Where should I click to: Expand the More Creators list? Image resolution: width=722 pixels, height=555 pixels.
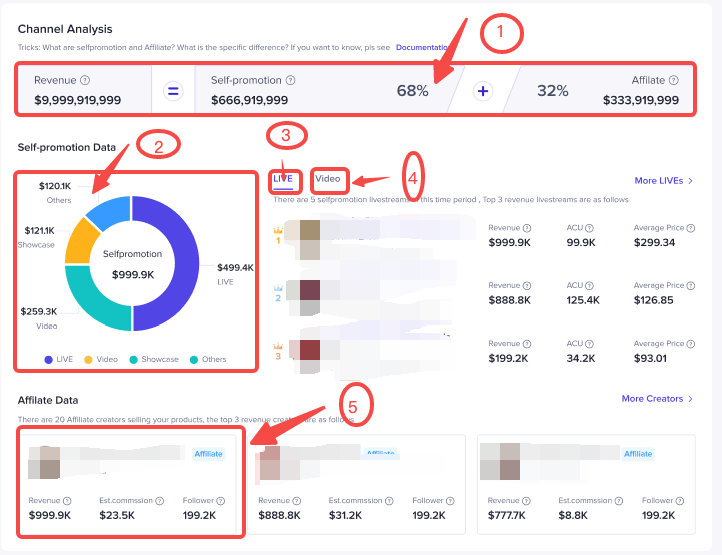657,399
